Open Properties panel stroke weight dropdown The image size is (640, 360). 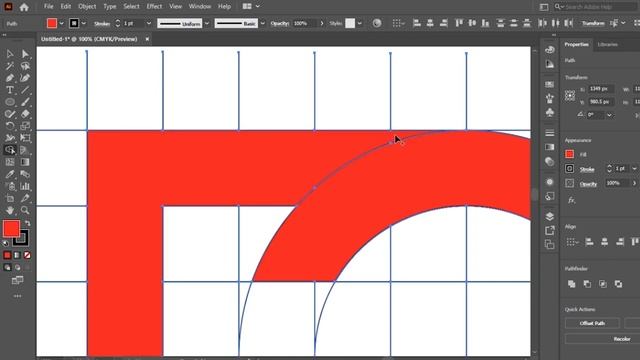coord(634,169)
